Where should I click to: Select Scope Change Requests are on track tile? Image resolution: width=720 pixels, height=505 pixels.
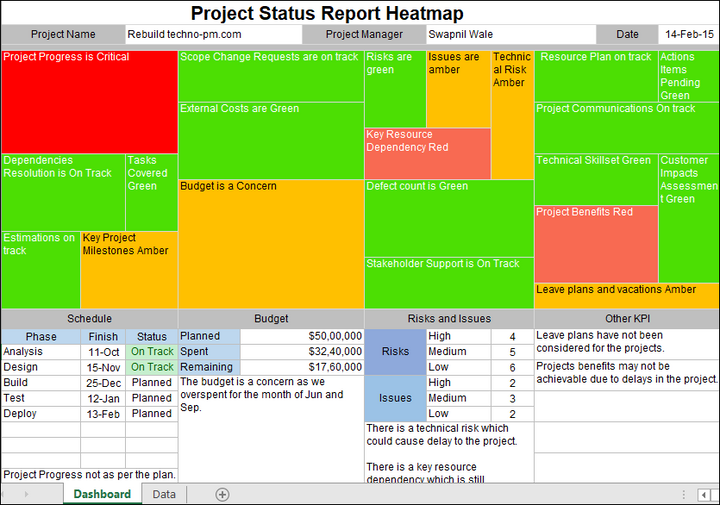click(271, 76)
